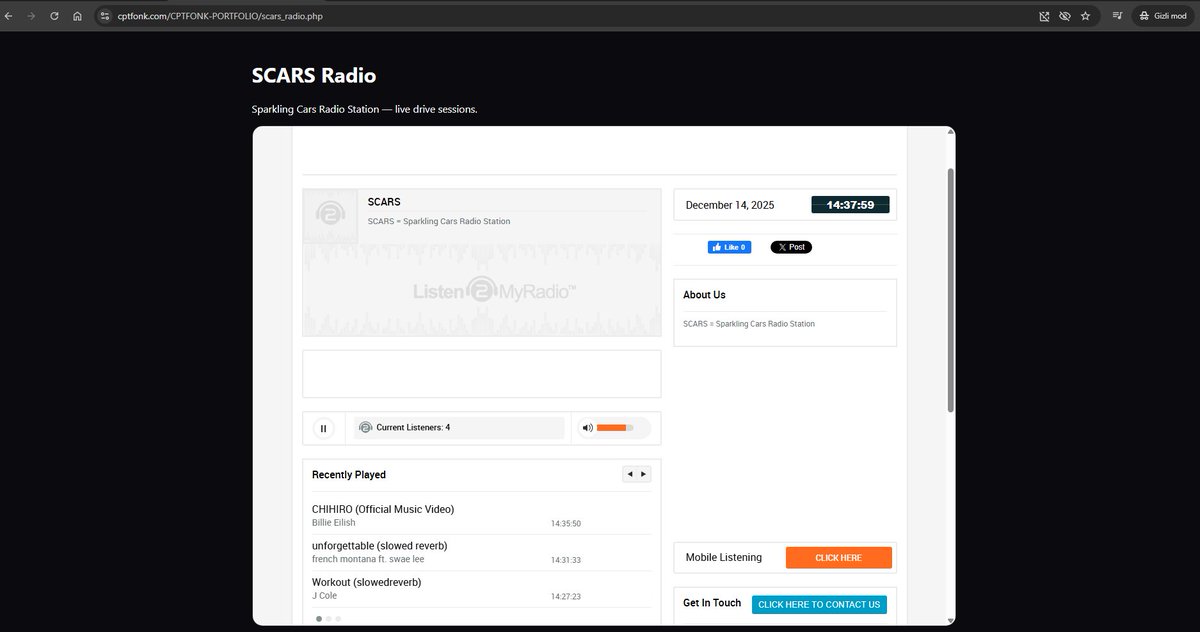Open the About Us section heading
The height and width of the screenshot is (632, 1200).
pyautogui.click(x=704, y=294)
